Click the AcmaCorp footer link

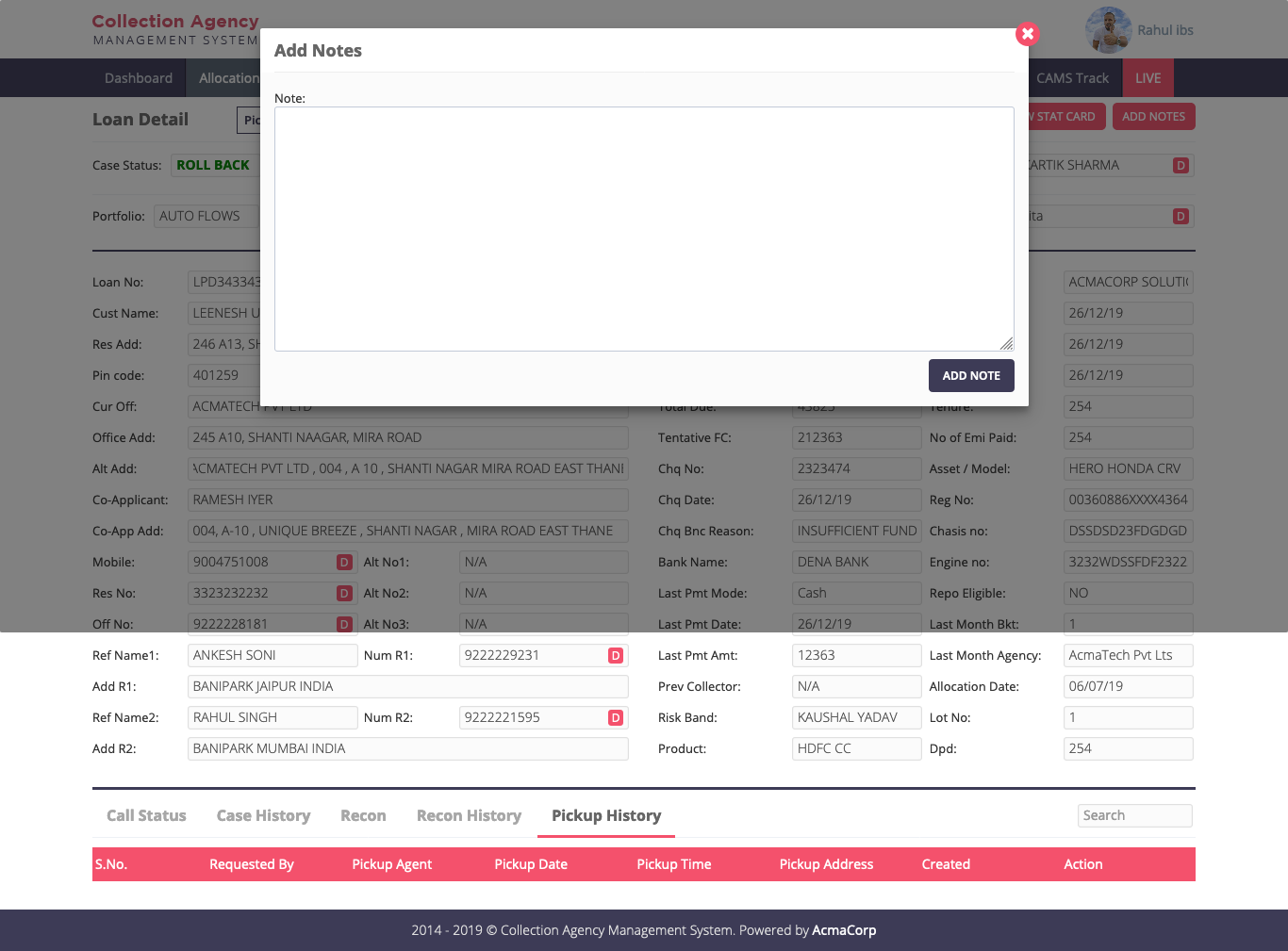point(844,930)
